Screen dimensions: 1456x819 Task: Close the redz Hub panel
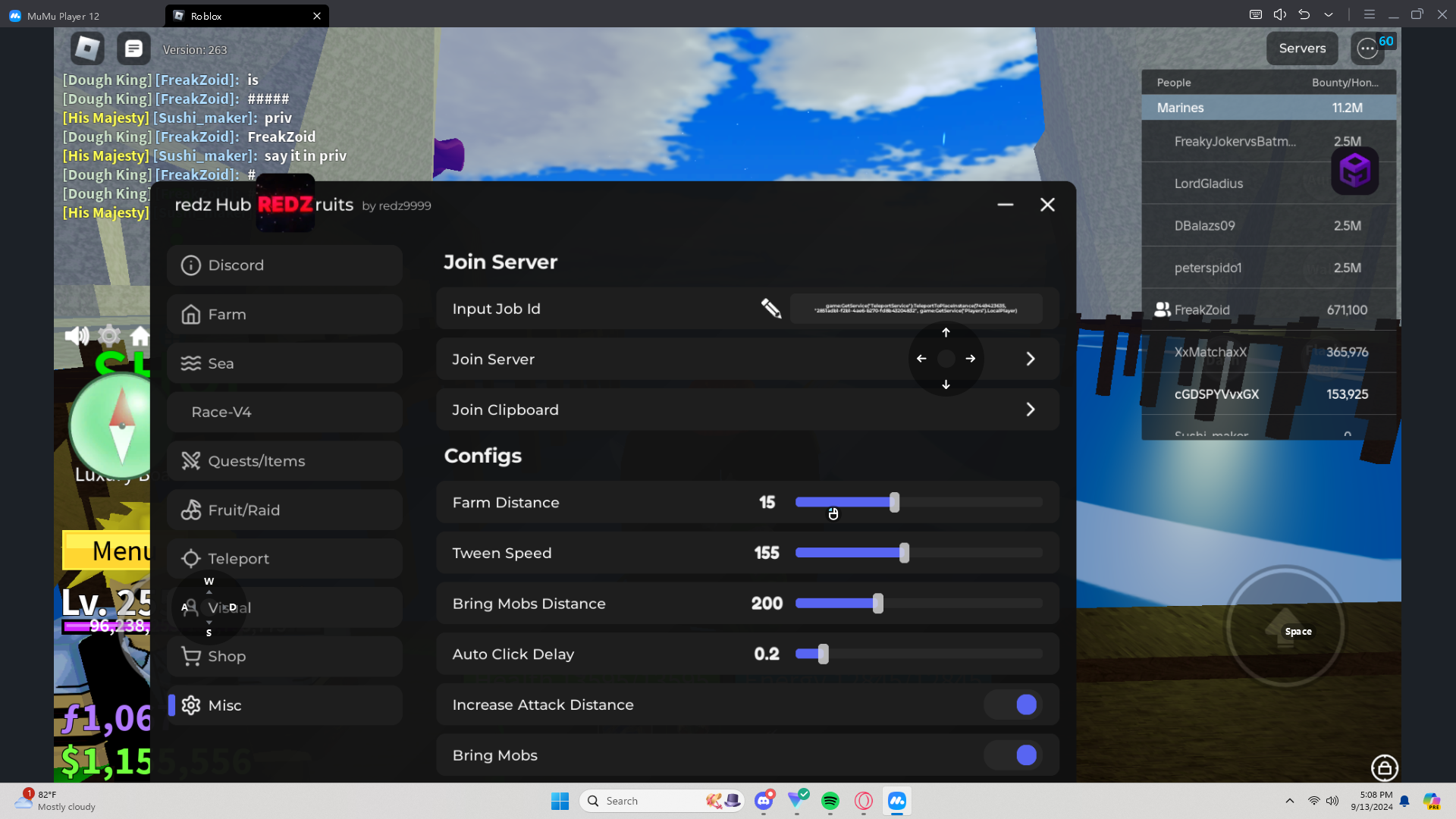(1047, 205)
